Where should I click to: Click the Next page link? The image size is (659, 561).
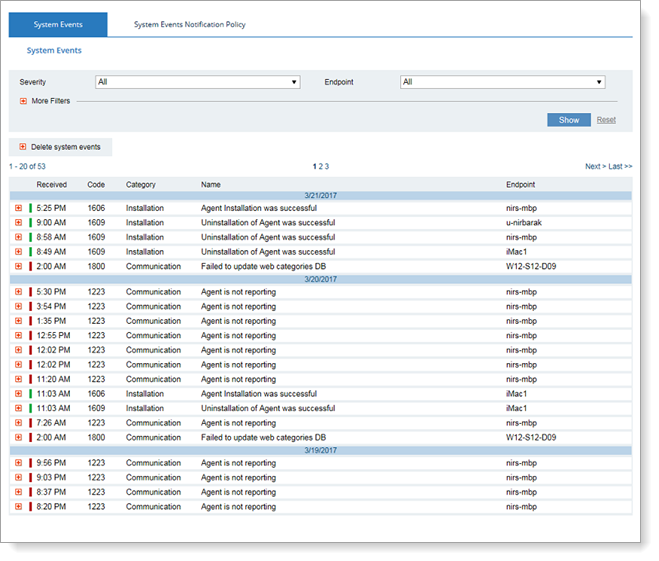coord(594,166)
